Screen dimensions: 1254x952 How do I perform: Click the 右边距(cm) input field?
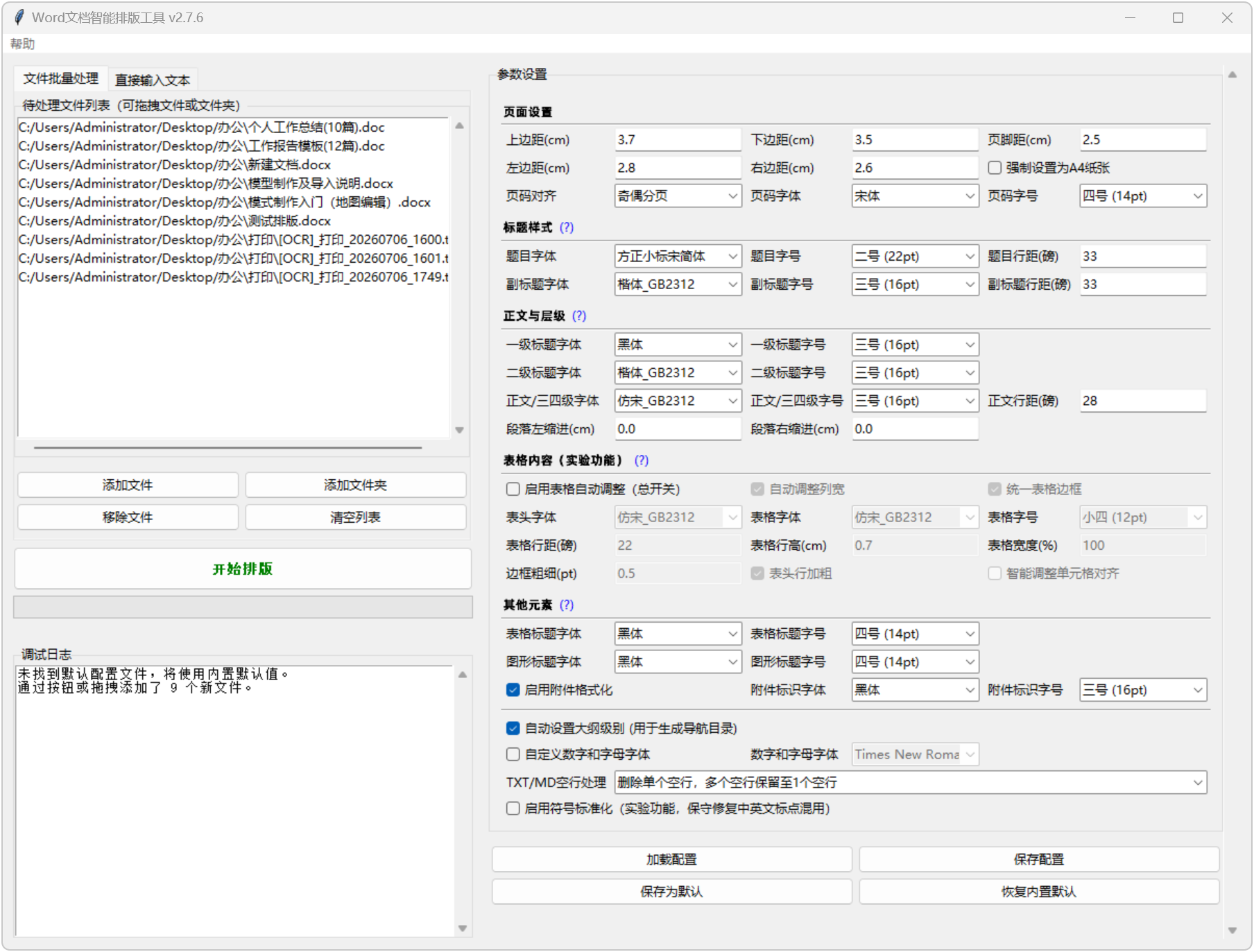coord(915,168)
